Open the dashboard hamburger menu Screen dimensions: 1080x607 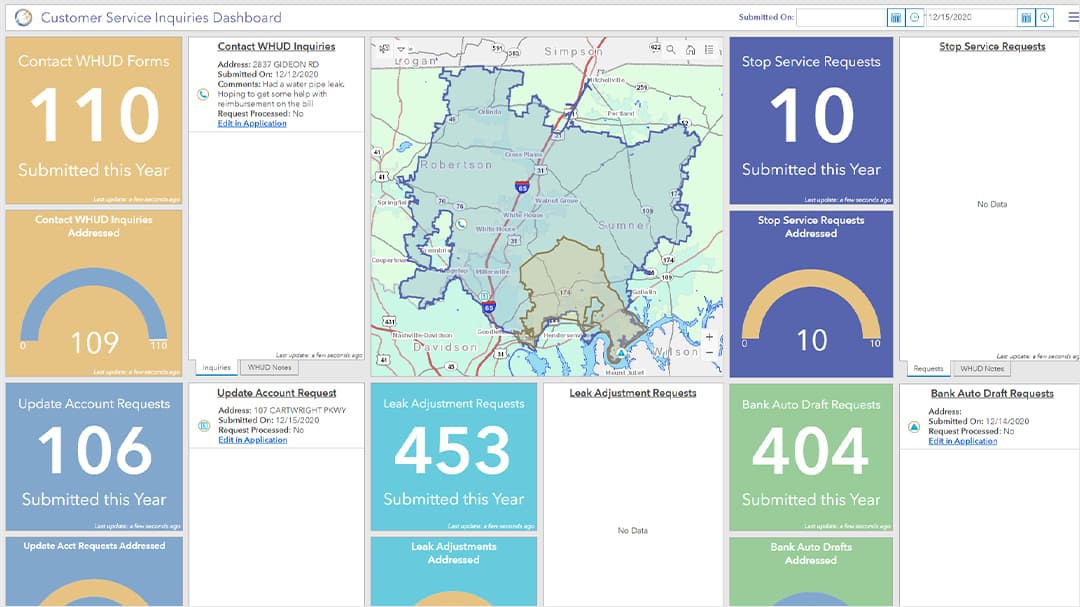coord(1072,17)
